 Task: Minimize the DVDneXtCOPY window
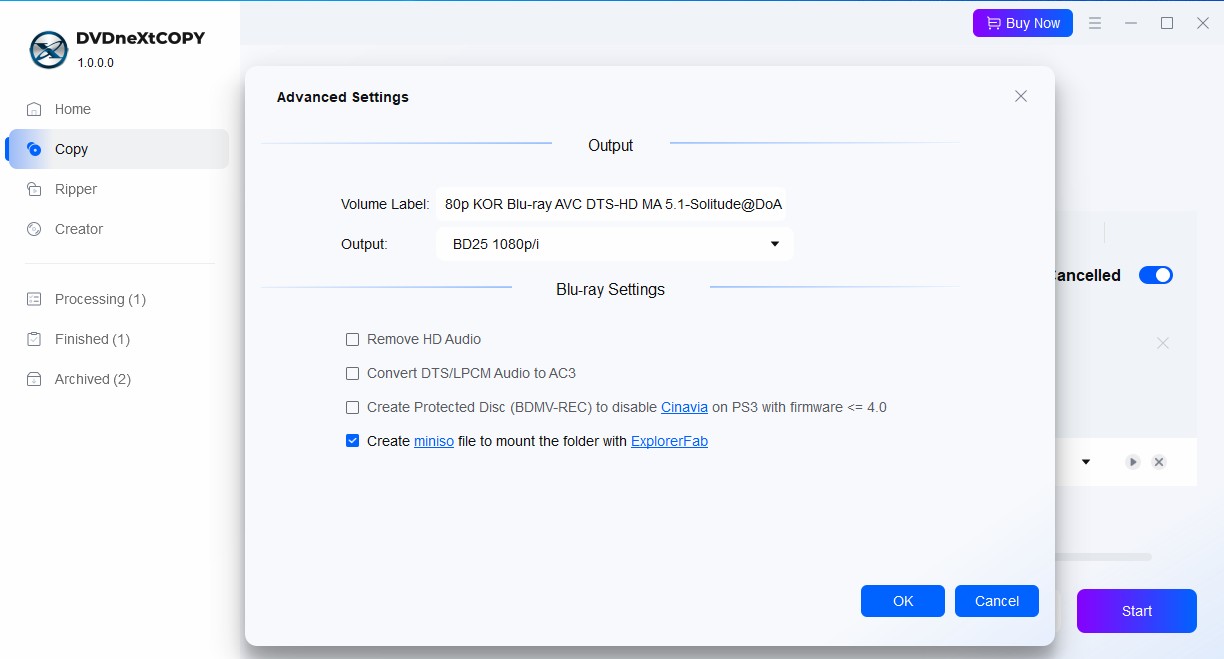1131,23
